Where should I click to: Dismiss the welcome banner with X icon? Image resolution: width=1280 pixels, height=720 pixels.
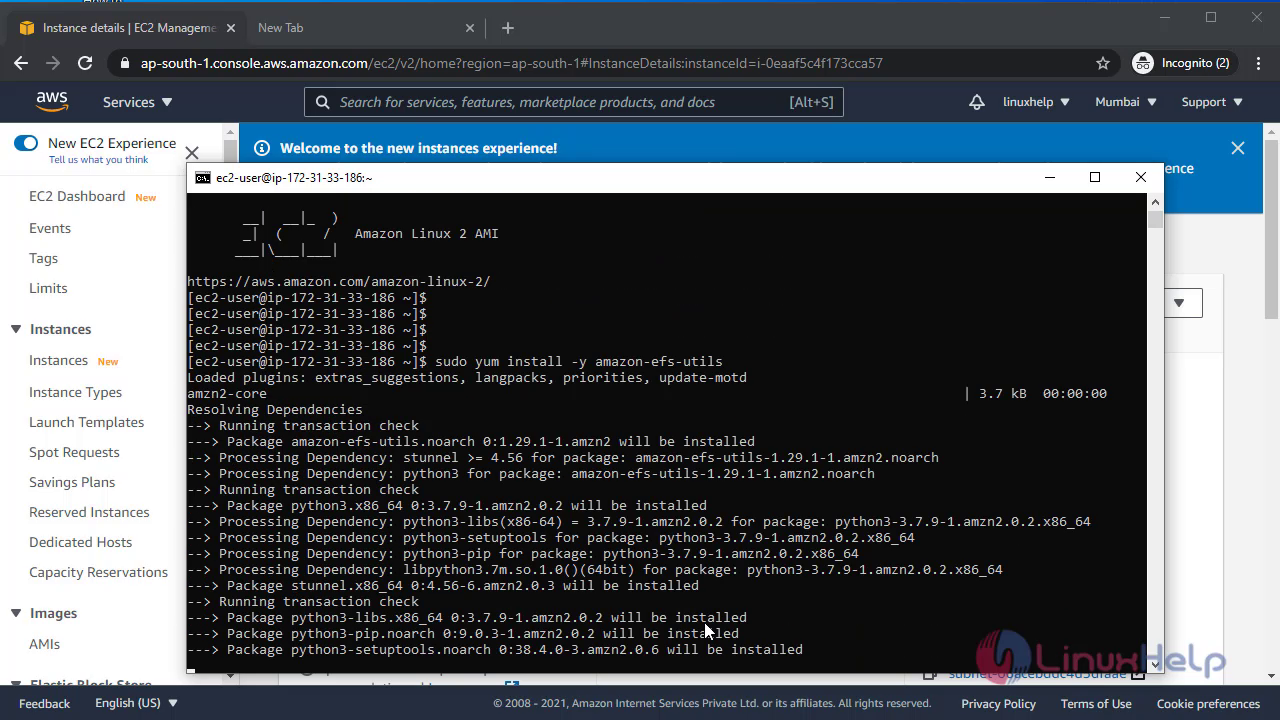tap(1238, 148)
